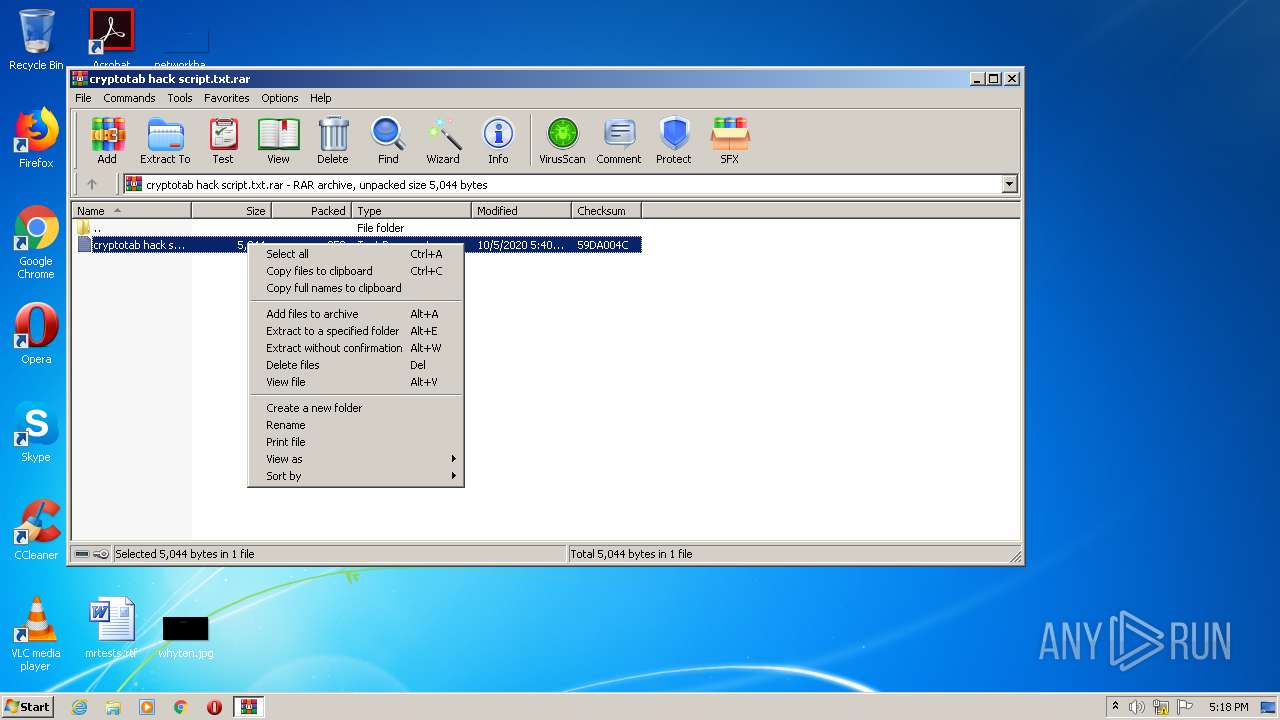
Task: Click Opera icon in taskbar
Action: coord(214,707)
